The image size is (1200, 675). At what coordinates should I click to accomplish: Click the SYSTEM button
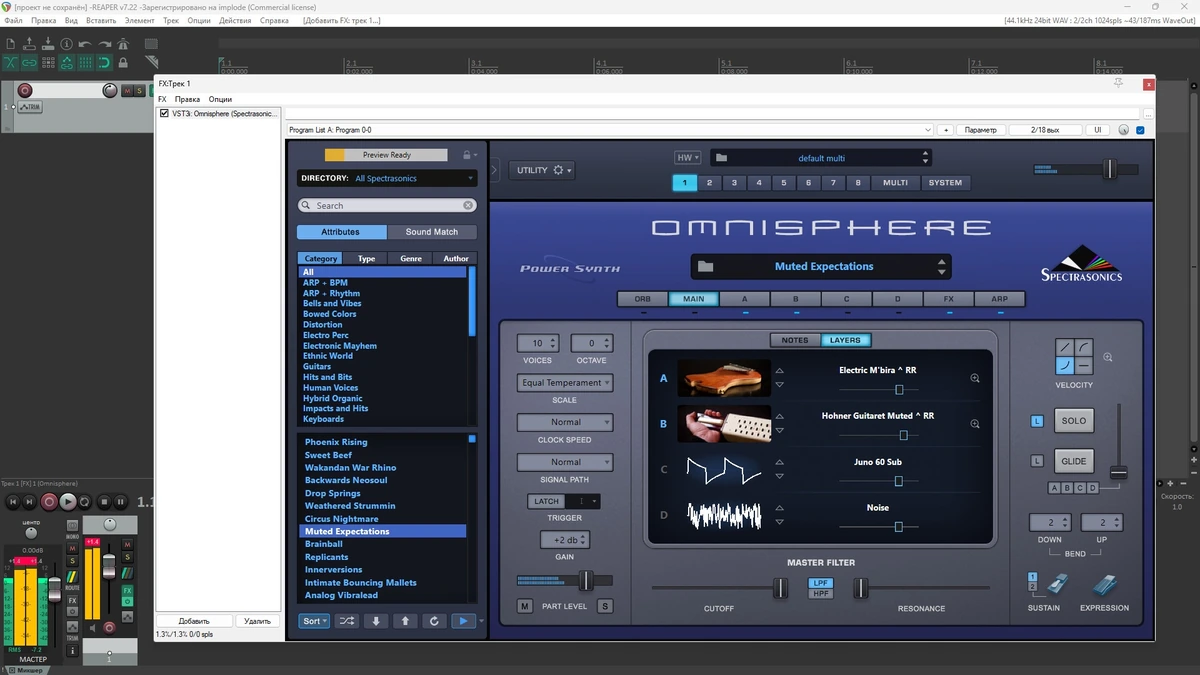coord(945,183)
